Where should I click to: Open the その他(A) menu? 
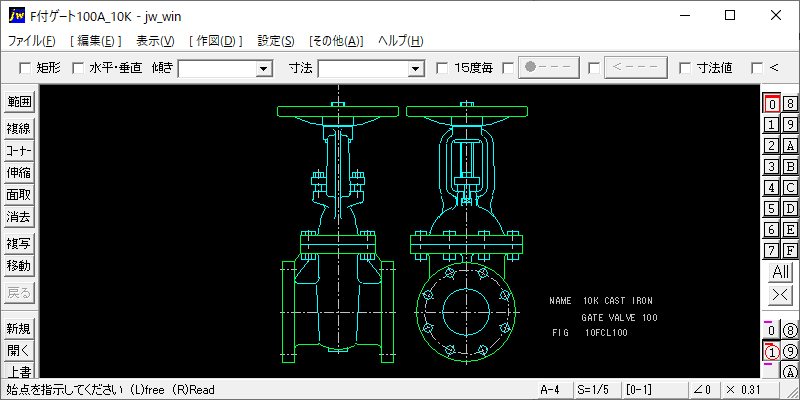coord(336,41)
